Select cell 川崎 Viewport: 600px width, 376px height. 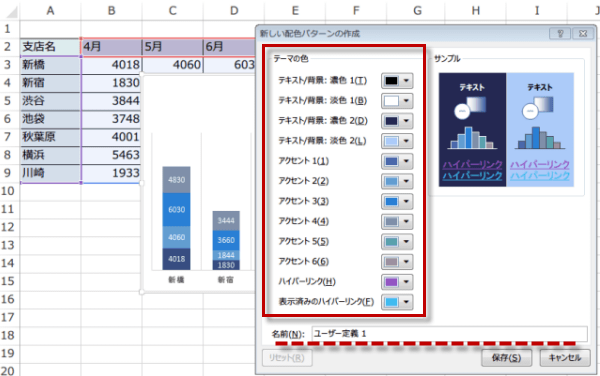point(50,173)
